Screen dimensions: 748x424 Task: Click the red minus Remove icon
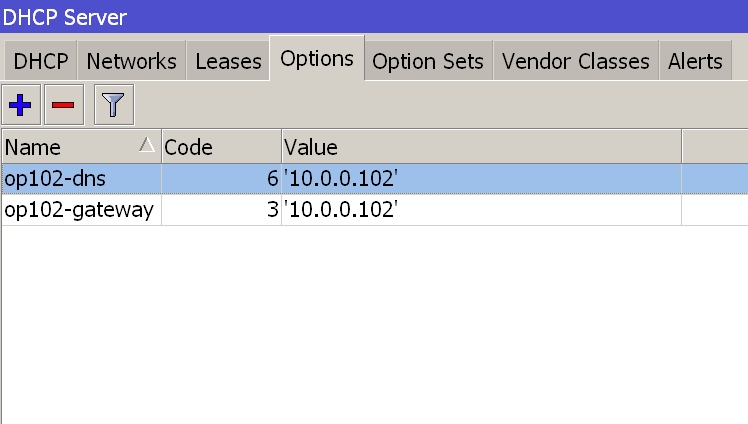click(63, 105)
